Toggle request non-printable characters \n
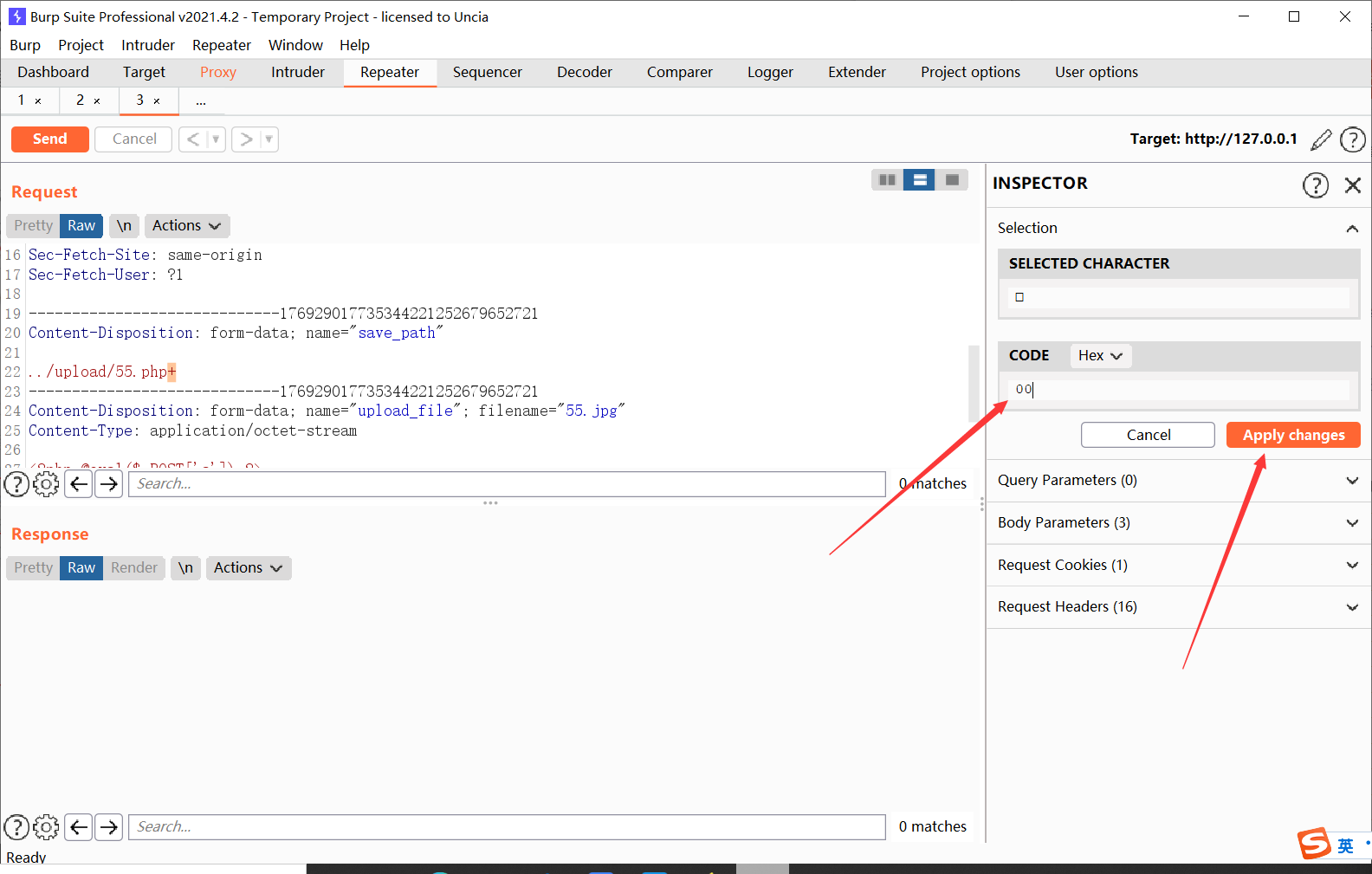1372x874 pixels. tap(124, 225)
